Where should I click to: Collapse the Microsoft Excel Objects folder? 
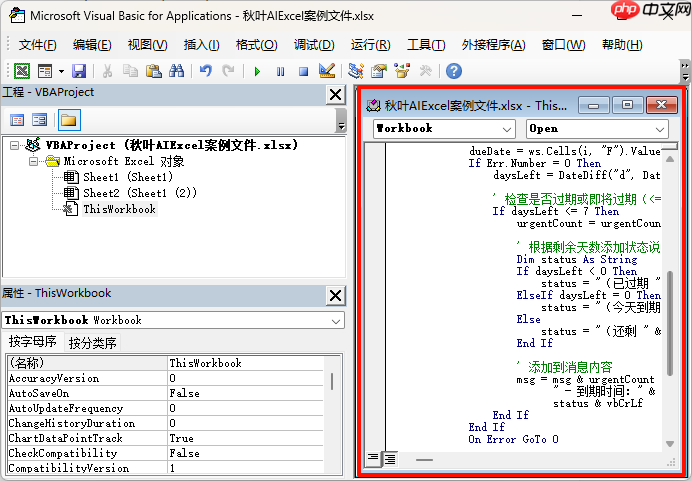[34, 162]
